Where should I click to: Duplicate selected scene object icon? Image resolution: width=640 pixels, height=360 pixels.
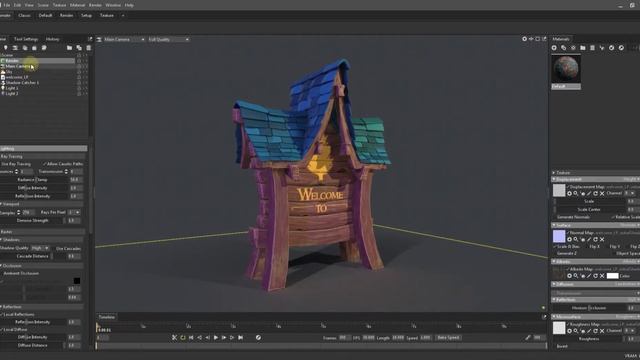click(79, 48)
